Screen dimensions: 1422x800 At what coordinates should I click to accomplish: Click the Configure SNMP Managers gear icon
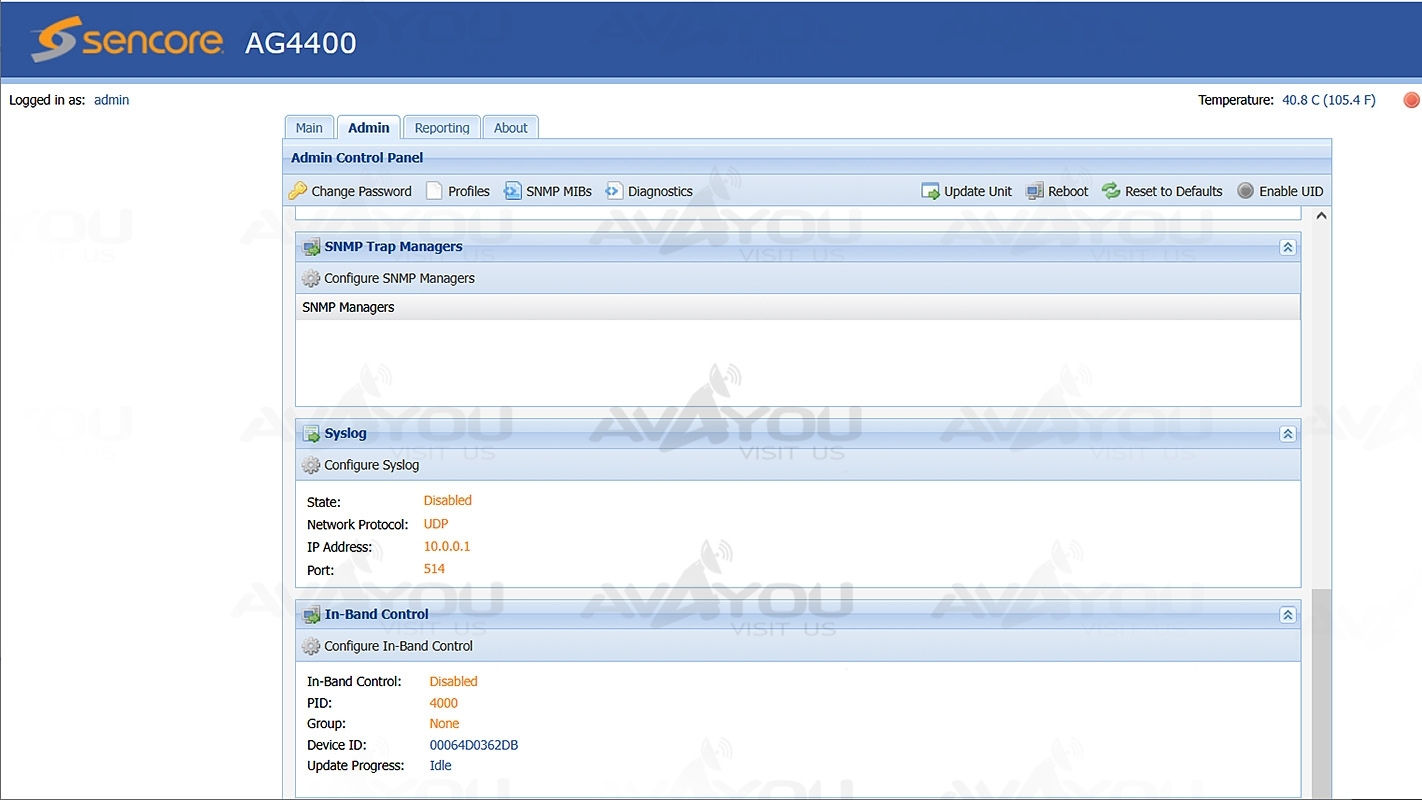tap(311, 278)
